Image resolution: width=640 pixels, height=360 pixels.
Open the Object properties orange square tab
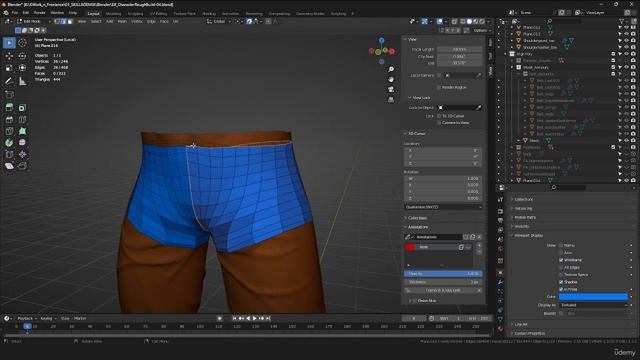(x=500, y=272)
